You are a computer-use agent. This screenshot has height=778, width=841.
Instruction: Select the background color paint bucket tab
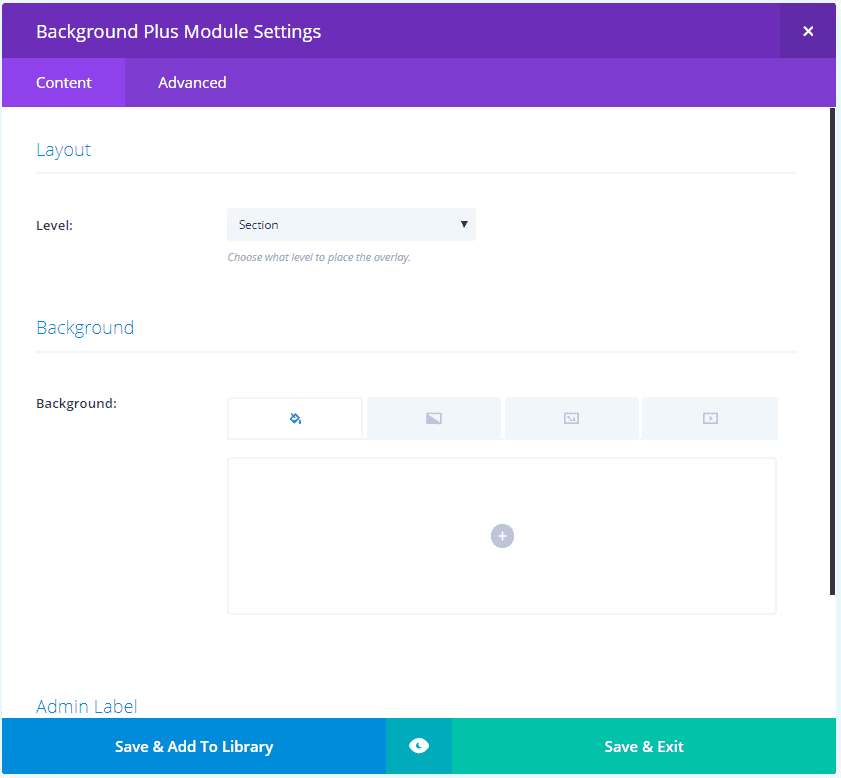(295, 418)
